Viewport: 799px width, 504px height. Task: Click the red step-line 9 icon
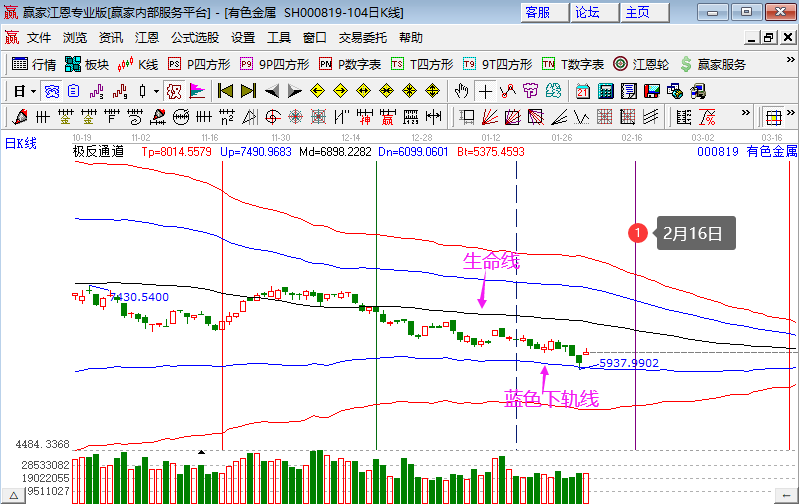[x=120, y=92]
